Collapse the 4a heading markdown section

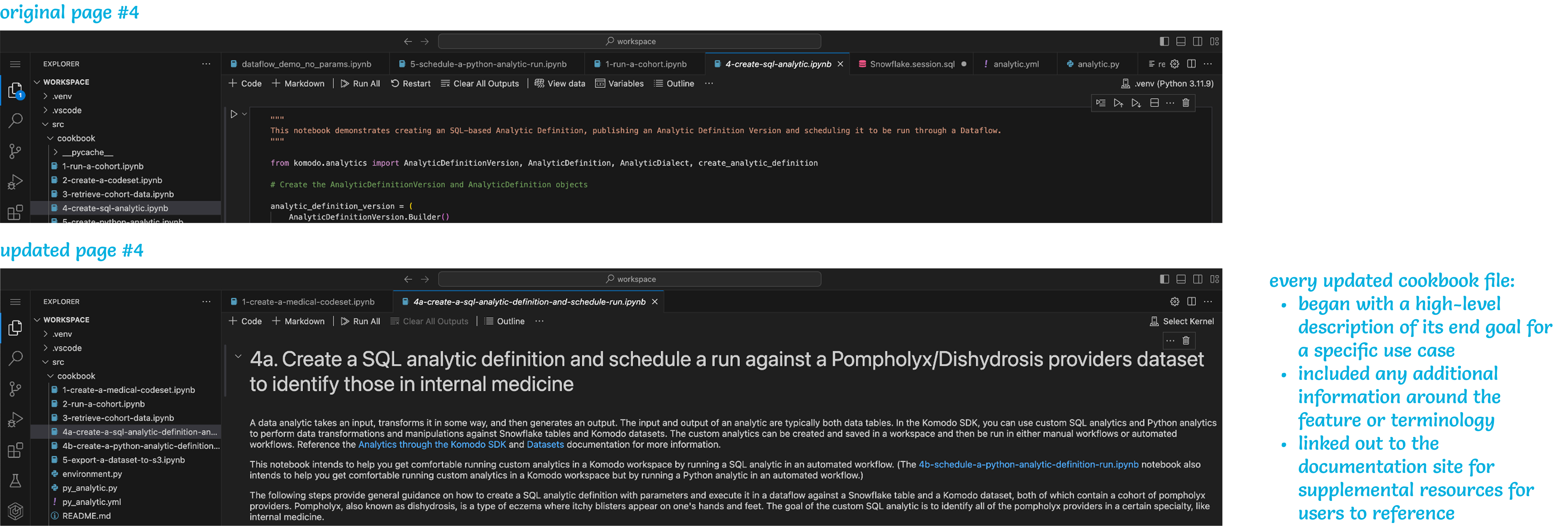pyautogui.click(x=238, y=356)
